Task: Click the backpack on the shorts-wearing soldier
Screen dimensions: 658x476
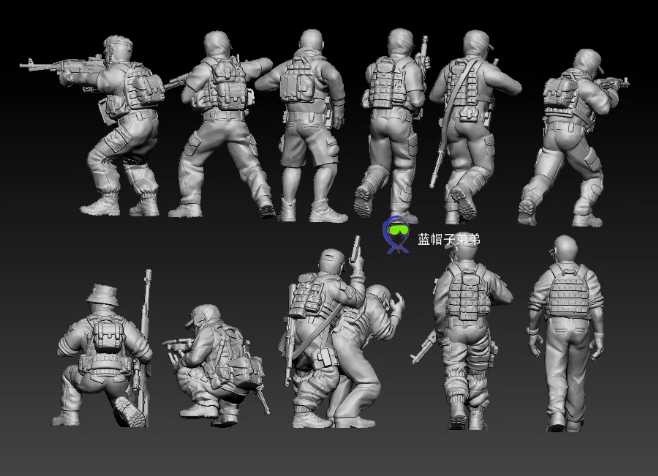Action: click(299, 81)
